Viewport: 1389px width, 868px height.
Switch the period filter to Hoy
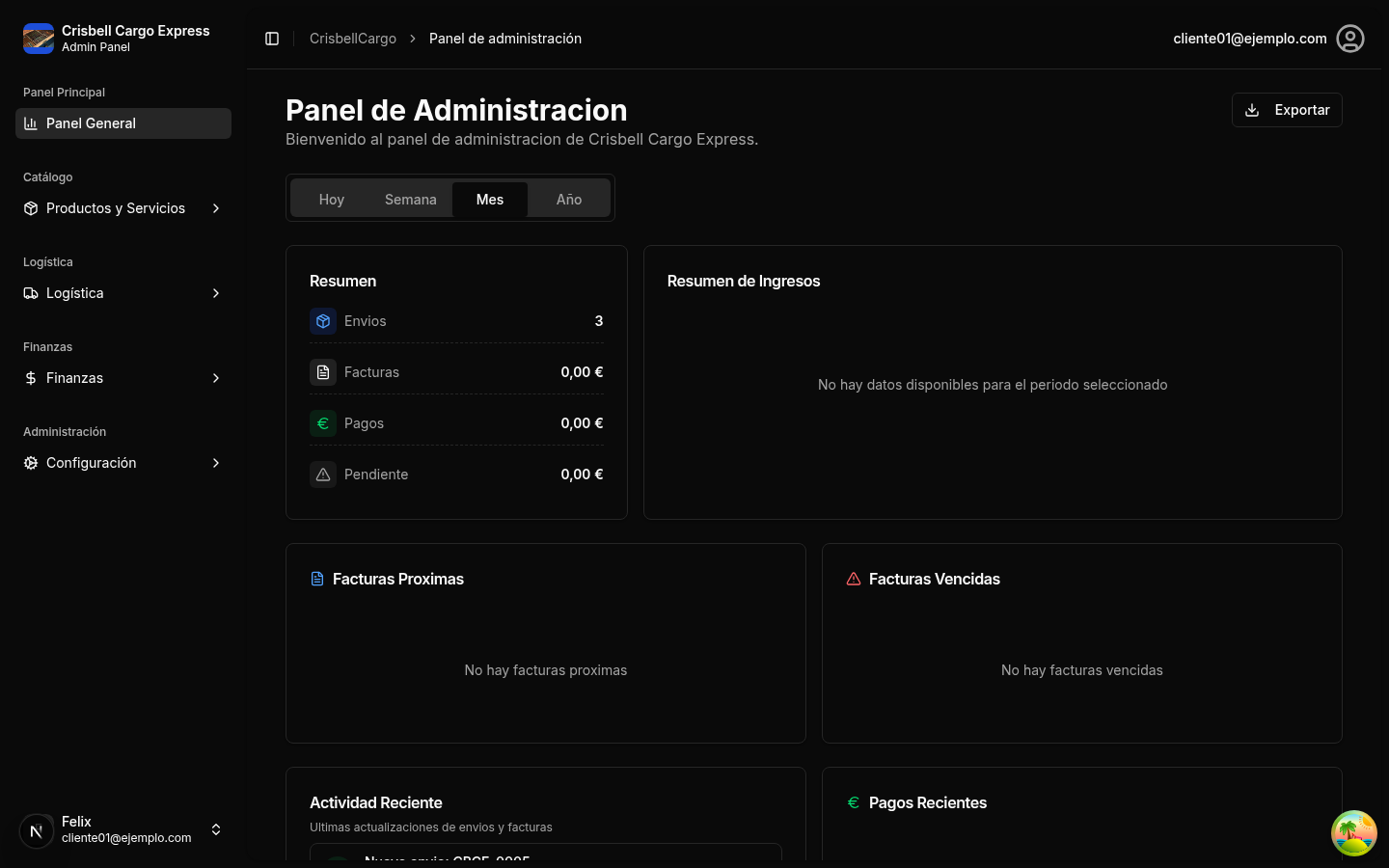pyautogui.click(x=331, y=200)
